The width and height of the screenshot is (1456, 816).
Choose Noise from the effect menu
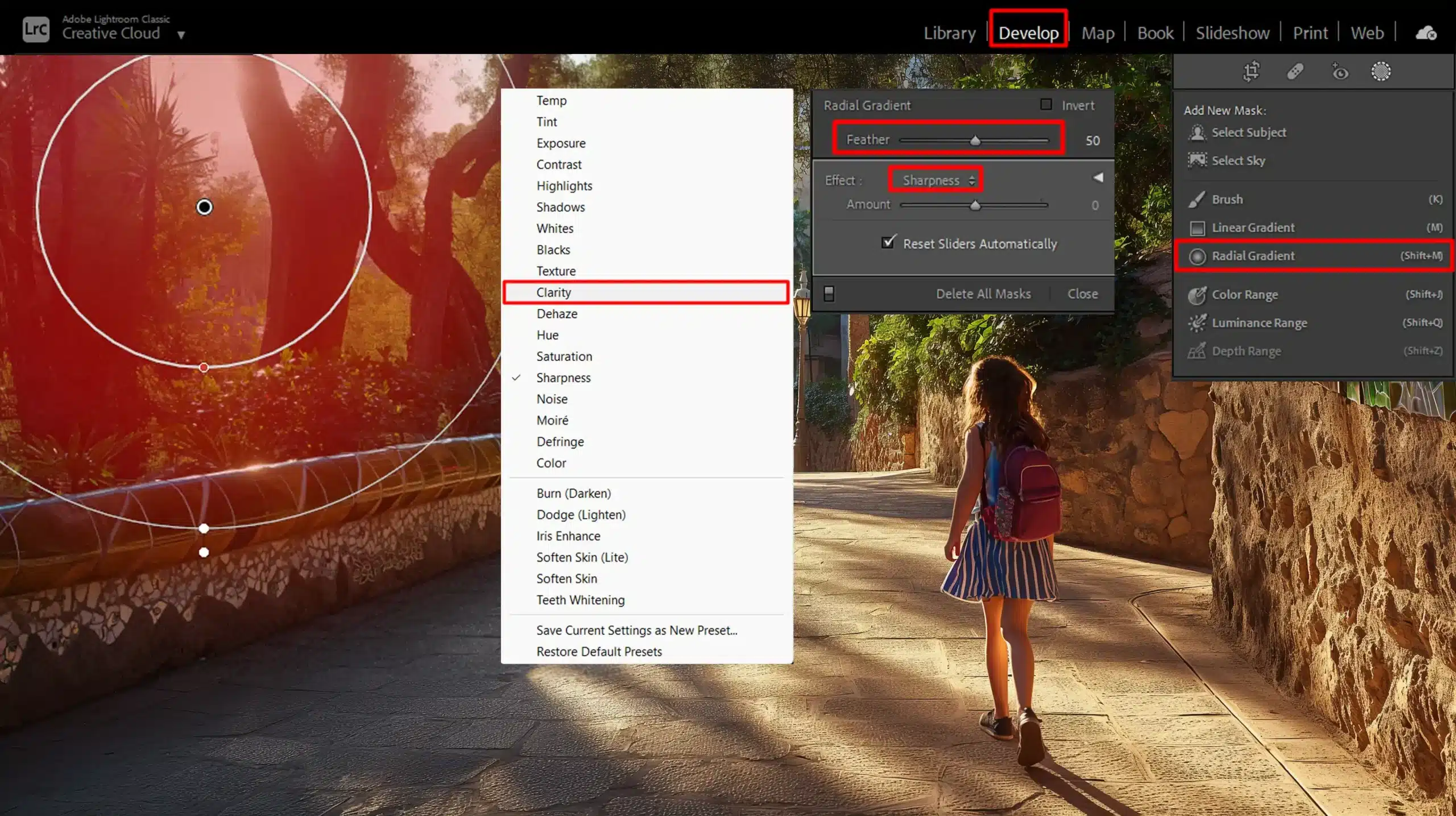tap(647, 399)
